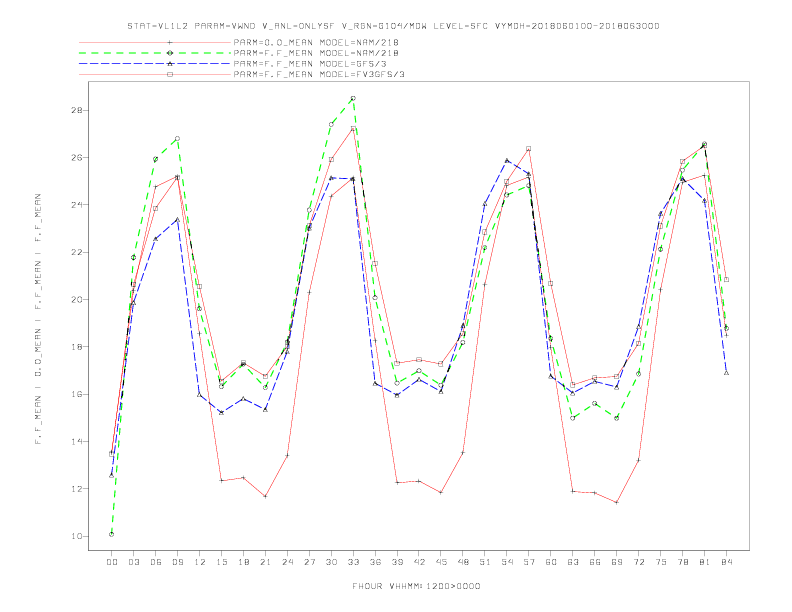Click the chart title starting with STAT=VL1L2

pyautogui.click(x=393, y=26)
